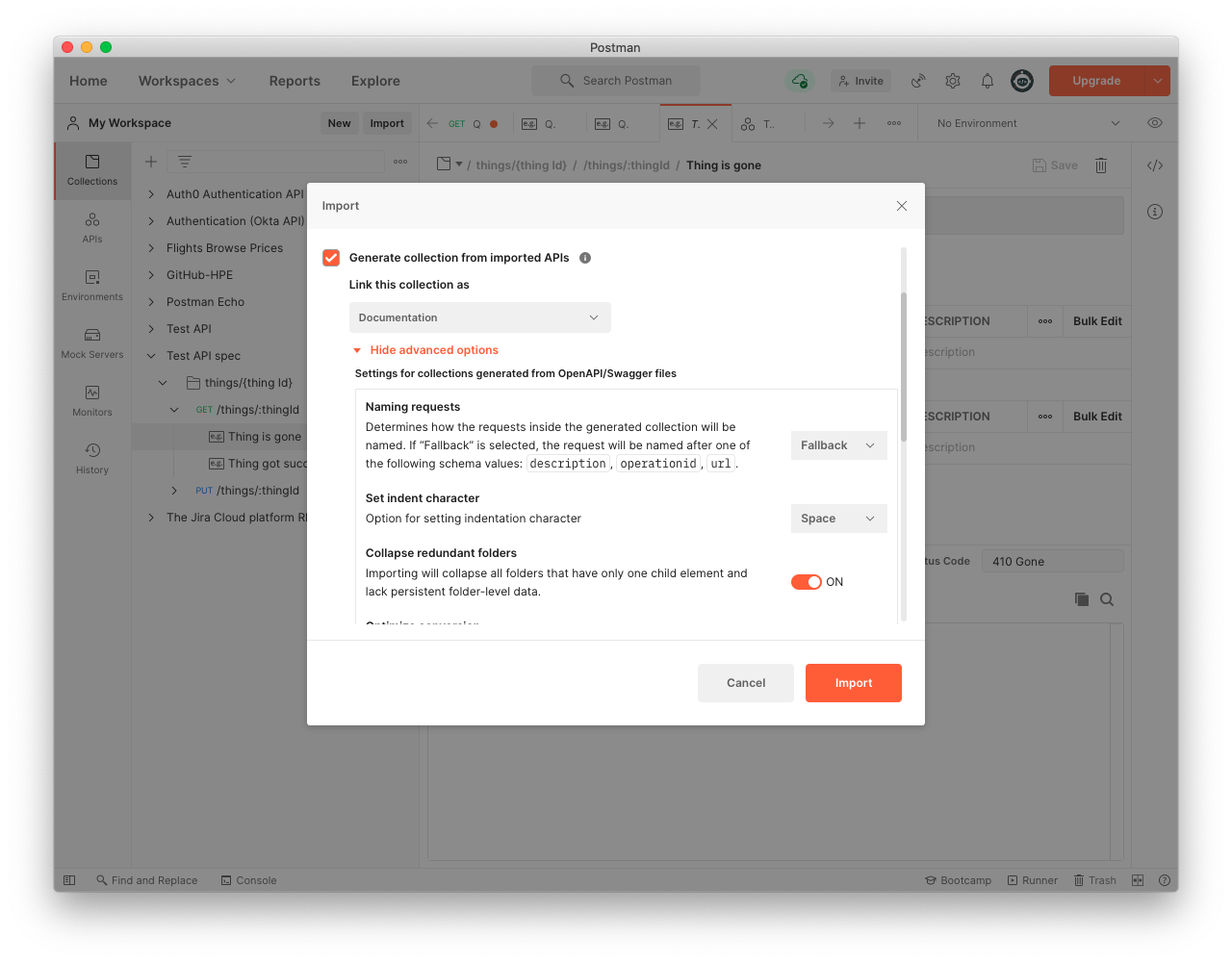1232x963 pixels.
Task: Open the Reports page
Action: [x=295, y=81]
